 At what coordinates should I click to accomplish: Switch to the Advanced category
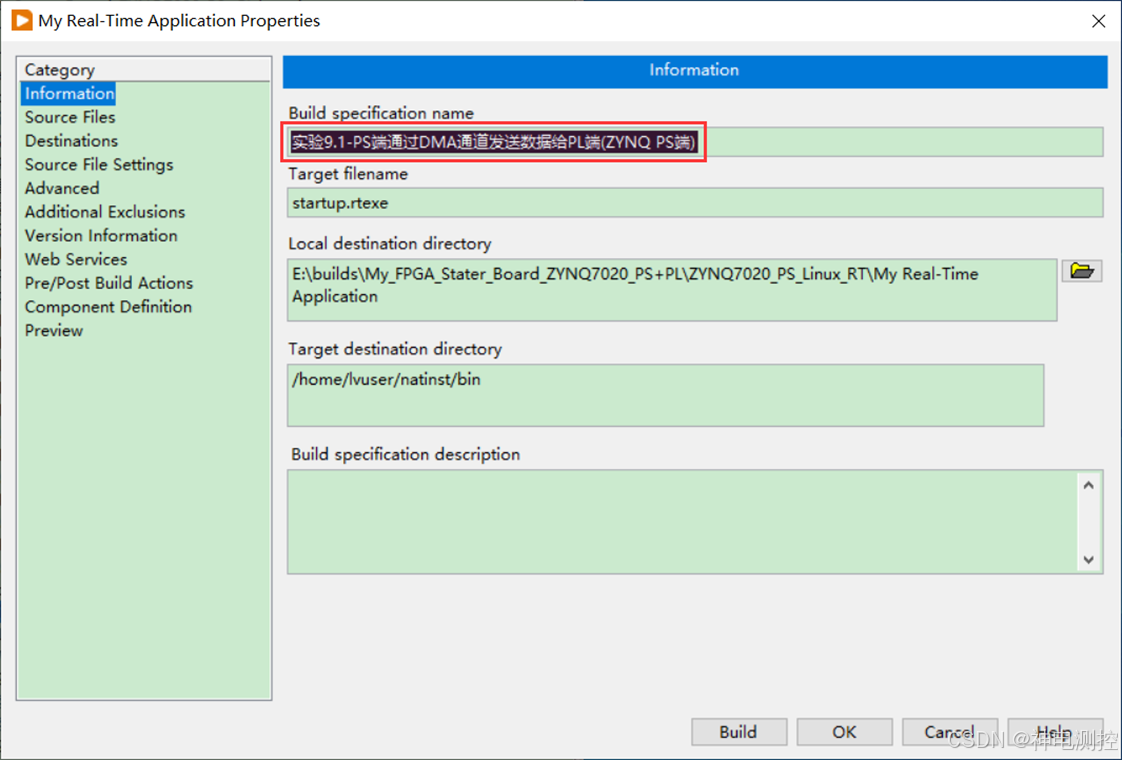(x=62, y=188)
